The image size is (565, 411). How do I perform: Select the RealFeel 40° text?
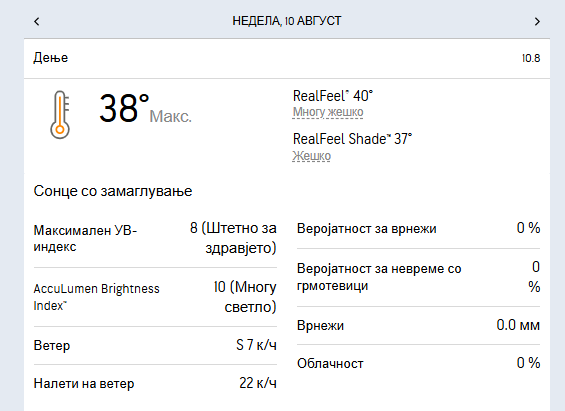333,96
